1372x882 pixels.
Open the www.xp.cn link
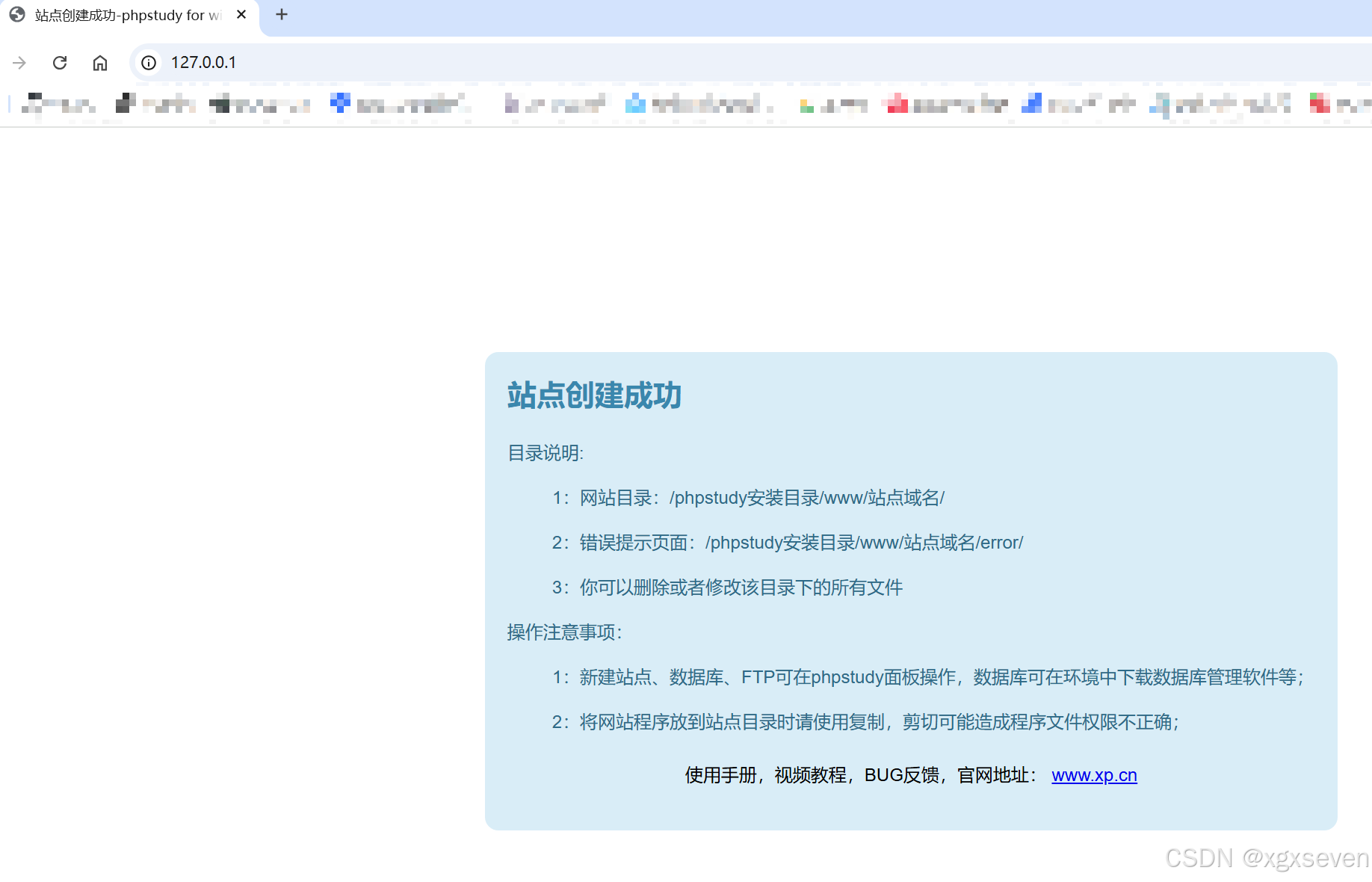[1094, 775]
